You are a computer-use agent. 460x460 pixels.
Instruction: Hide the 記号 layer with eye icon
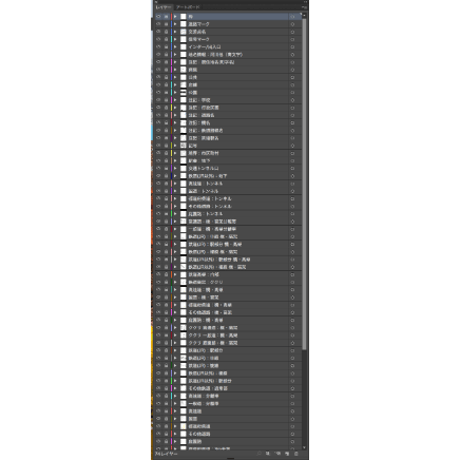pyautogui.click(x=158, y=146)
